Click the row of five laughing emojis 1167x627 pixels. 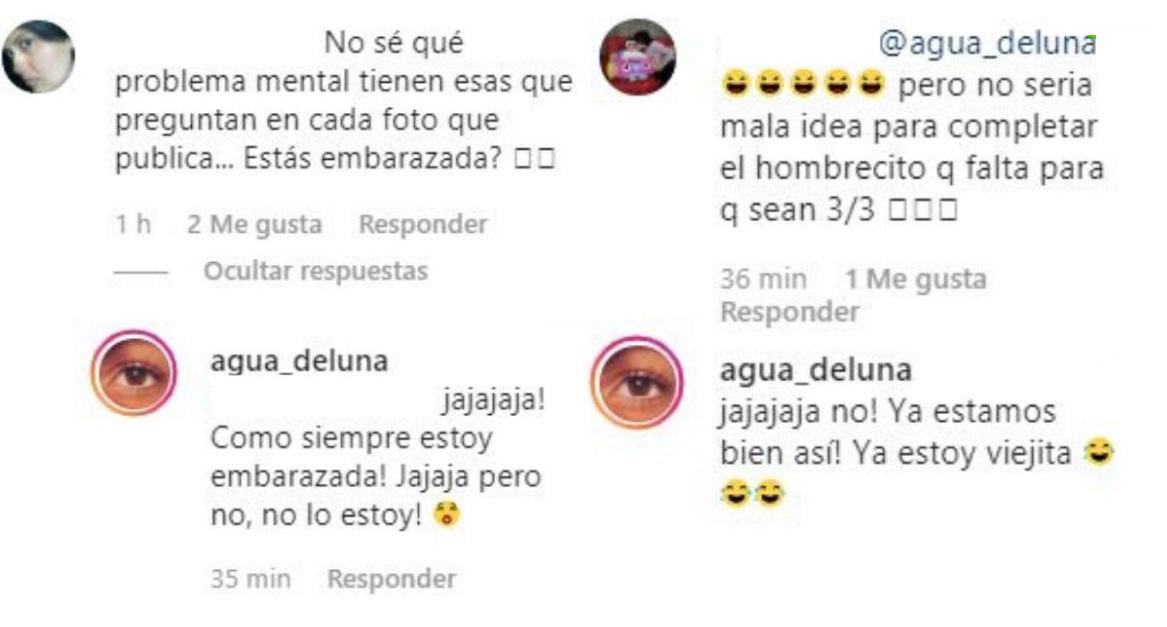pos(803,83)
